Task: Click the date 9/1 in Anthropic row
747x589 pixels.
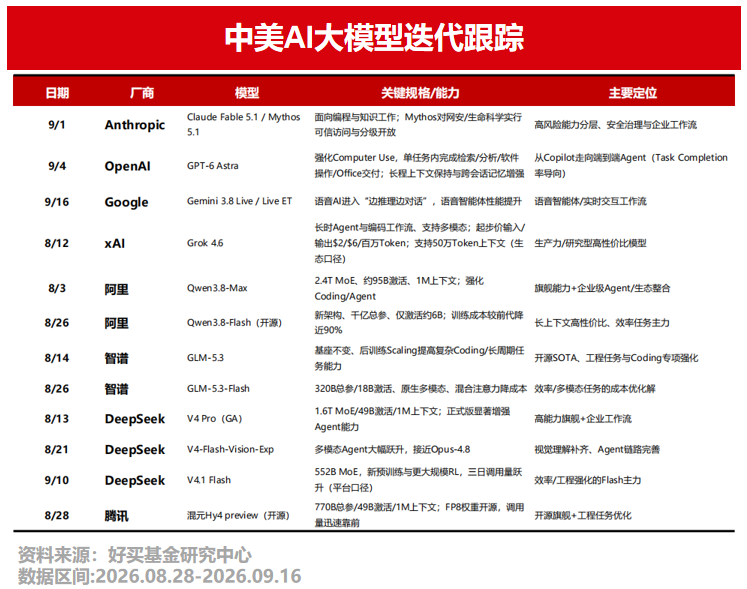Action: click(x=57, y=125)
